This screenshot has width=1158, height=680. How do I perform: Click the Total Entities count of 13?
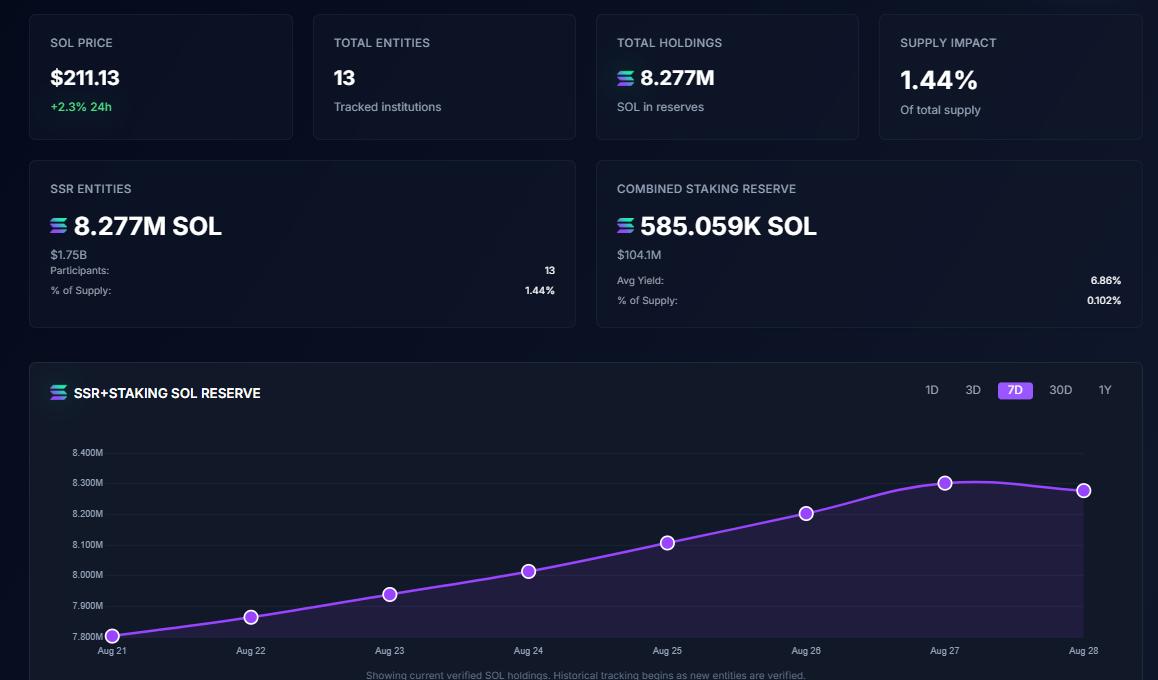click(x=345, y=78)
